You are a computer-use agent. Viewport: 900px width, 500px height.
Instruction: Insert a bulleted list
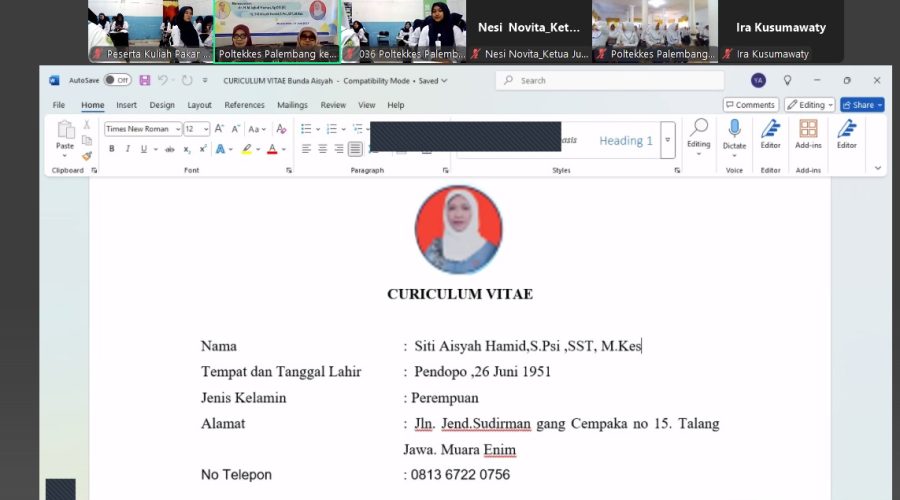pyautogui.click(x=306, y=129)
